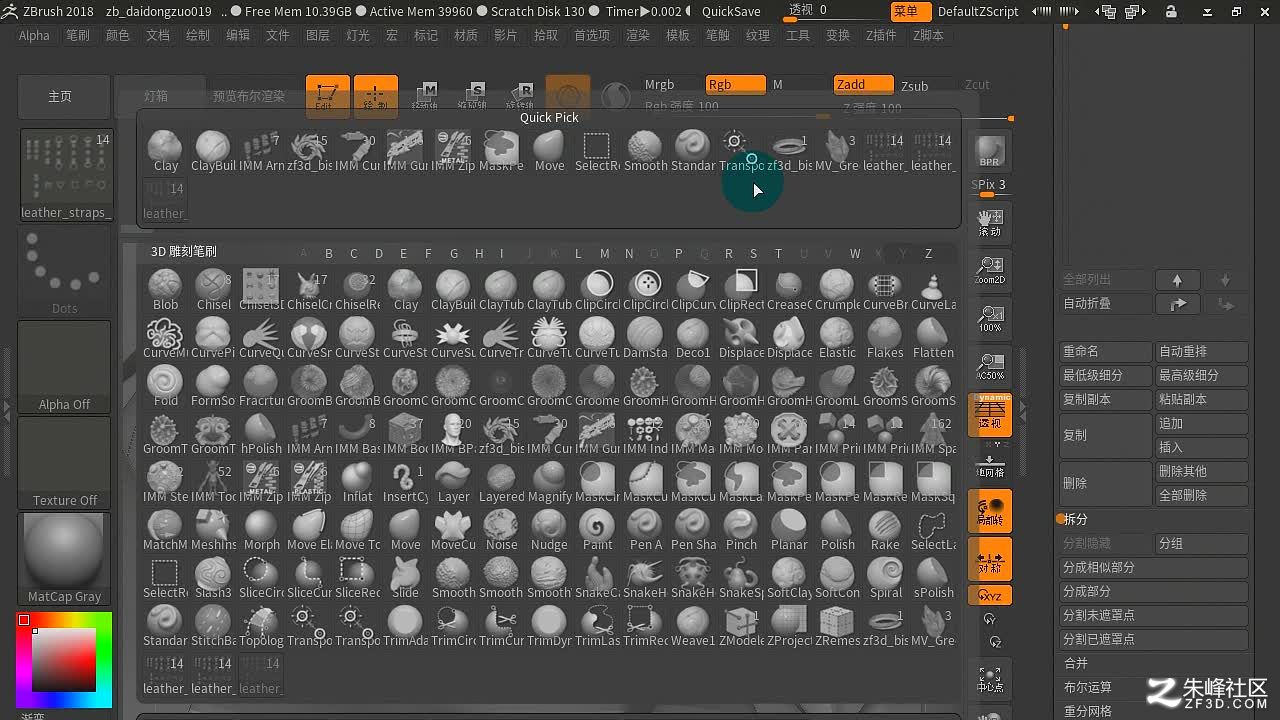
Task: Select the Magnify brush
Action: (549, 482)
